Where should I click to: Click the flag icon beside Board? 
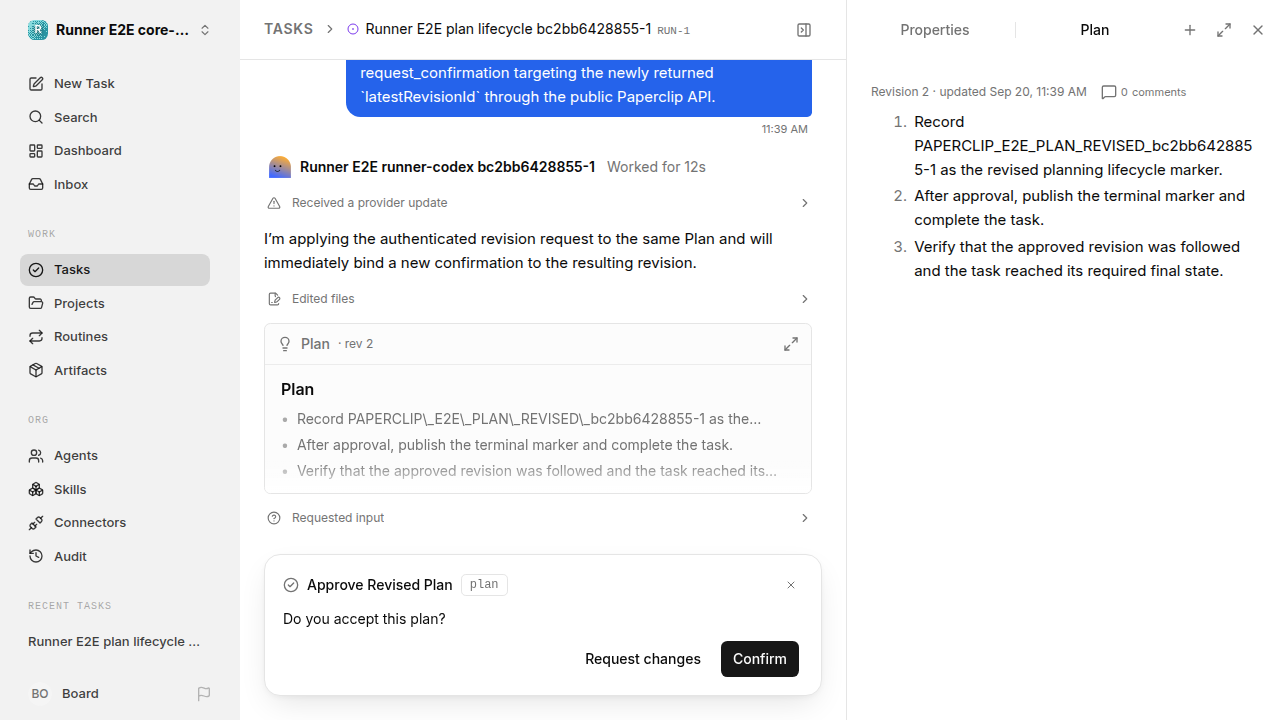[x=204, y=693]
